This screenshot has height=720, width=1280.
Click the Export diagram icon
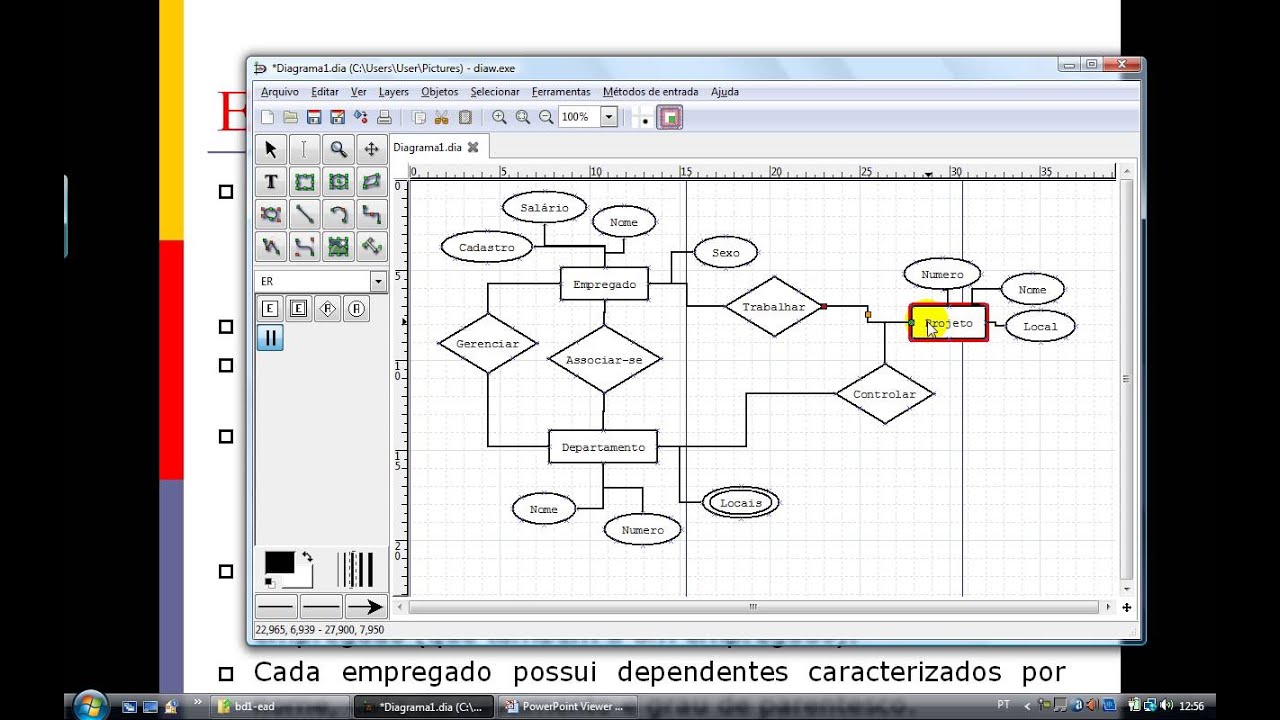coord(360,117)
